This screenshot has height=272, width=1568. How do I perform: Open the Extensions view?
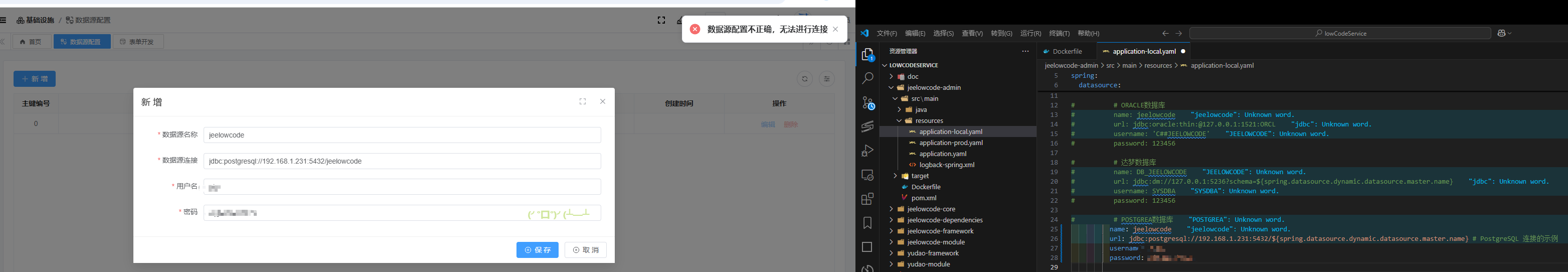(867, 199)
